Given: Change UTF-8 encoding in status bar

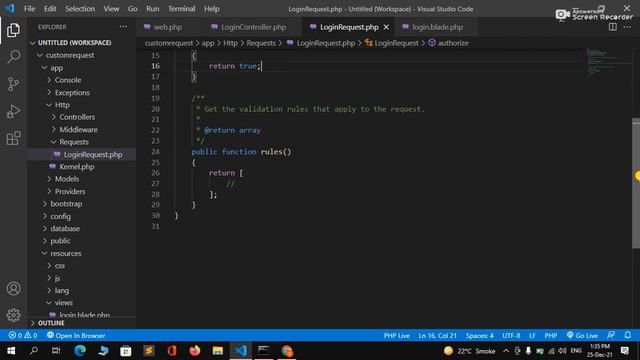Looking at the screenshot, I should pyautogui.click(x=511, y=336).
